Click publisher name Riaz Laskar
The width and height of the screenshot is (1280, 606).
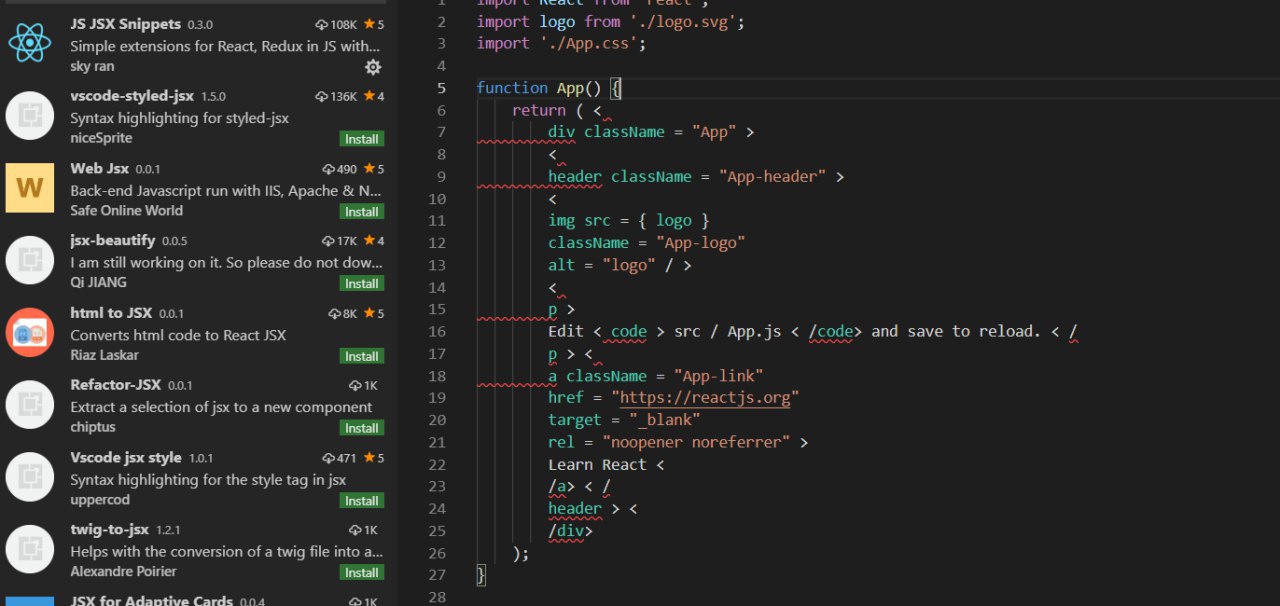tap(104, 355)
